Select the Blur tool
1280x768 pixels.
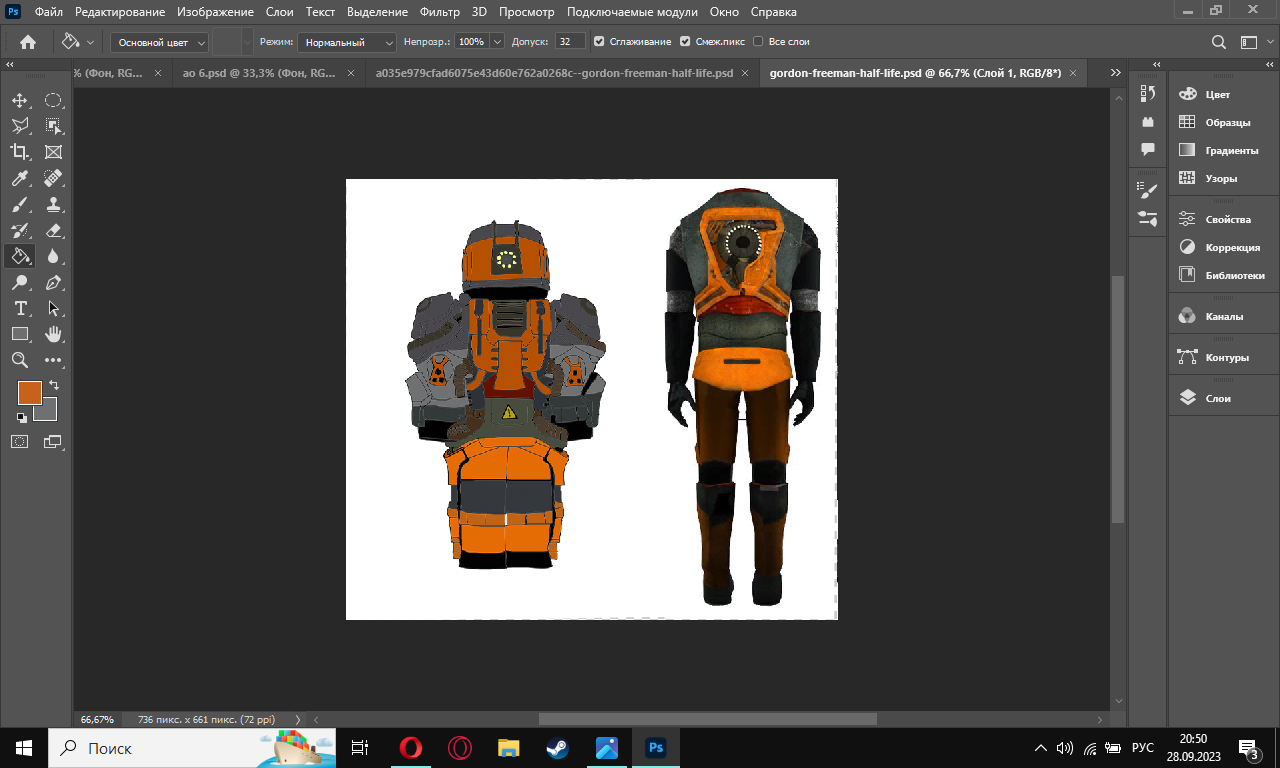pos(53,256)
